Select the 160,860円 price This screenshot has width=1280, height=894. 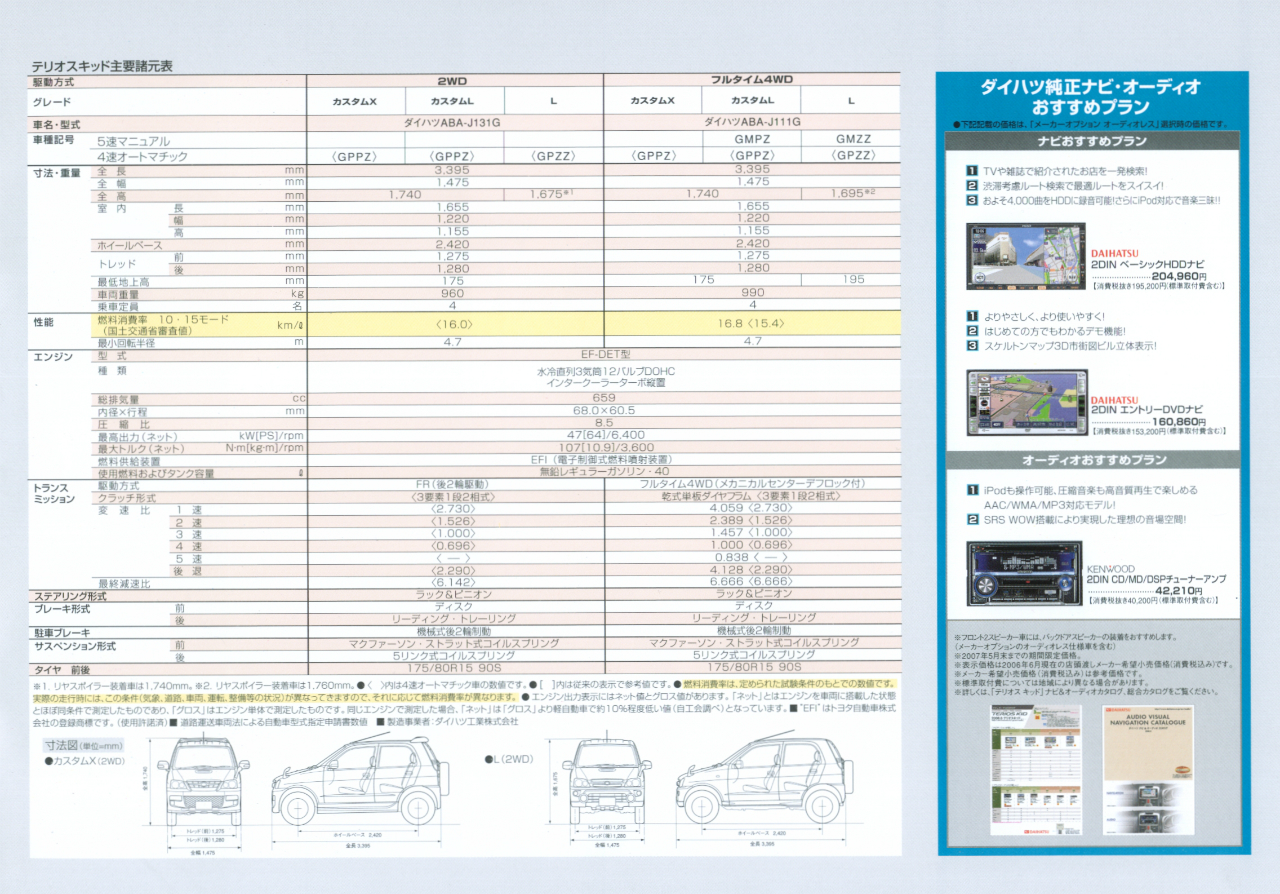point(1178,422)
